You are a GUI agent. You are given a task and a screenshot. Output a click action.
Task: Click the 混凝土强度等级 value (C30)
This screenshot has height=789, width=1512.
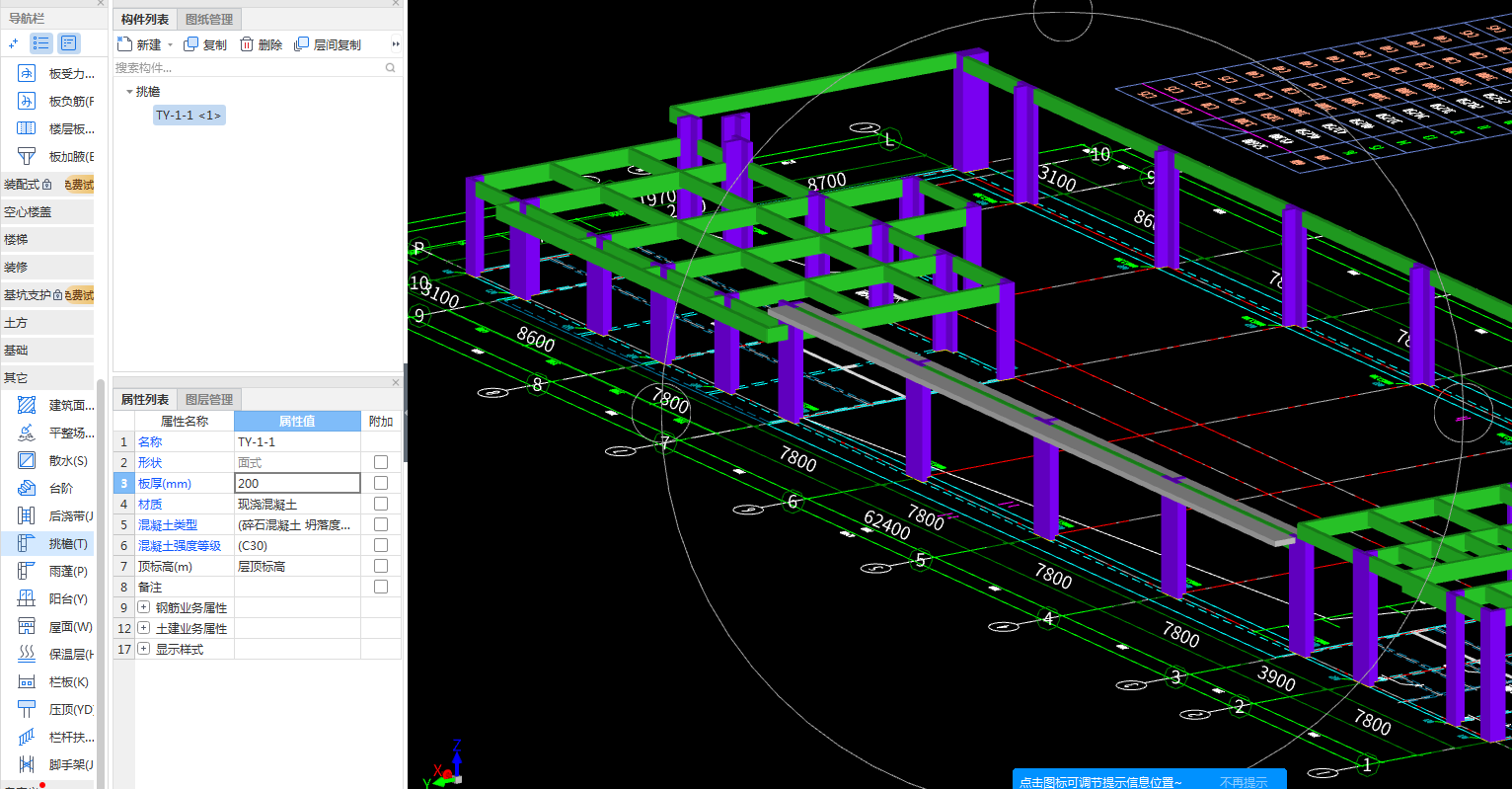(x=297, y=545)
